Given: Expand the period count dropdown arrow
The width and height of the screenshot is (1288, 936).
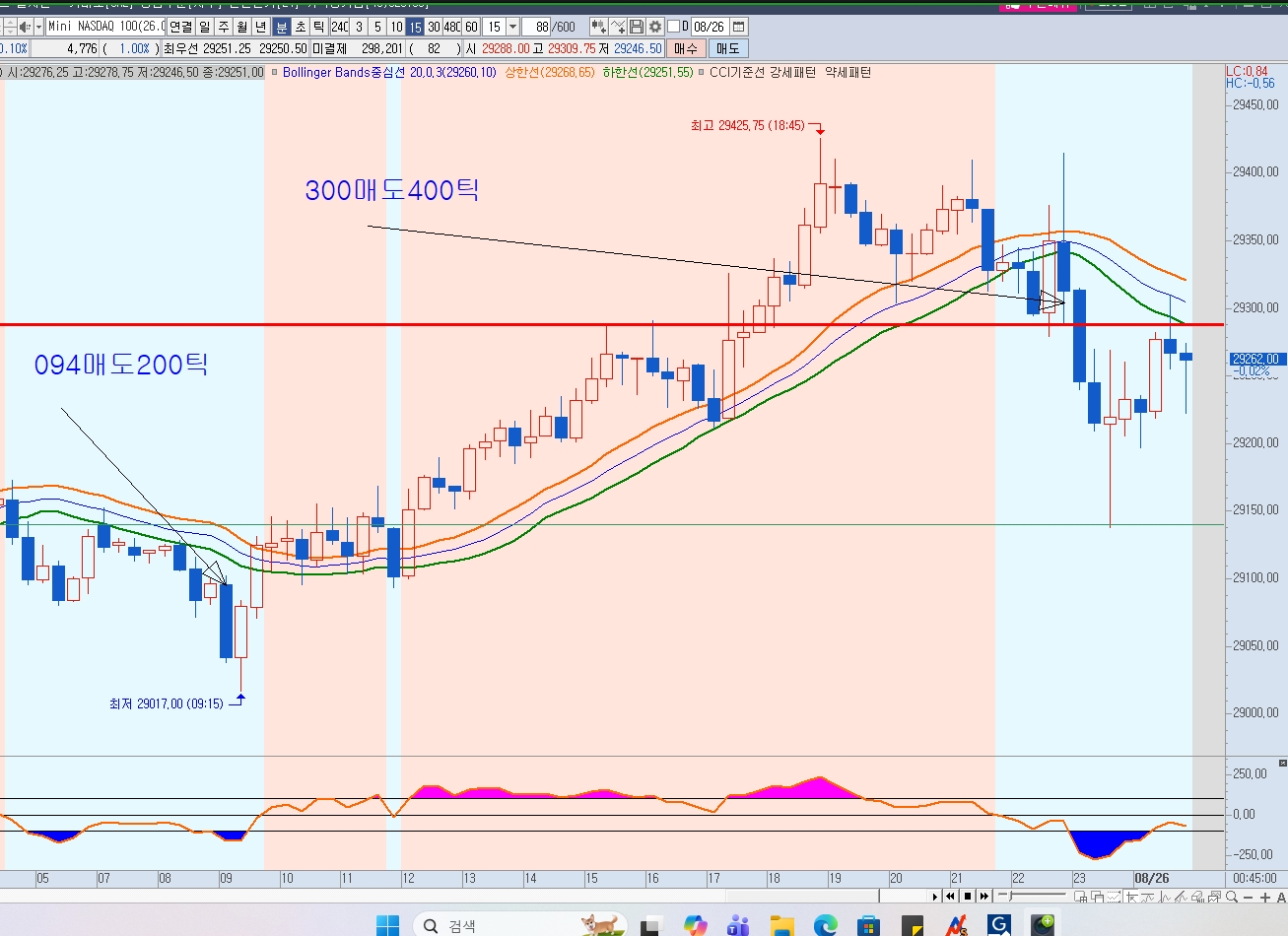Looking at the screenshot, I should point(512,27).
